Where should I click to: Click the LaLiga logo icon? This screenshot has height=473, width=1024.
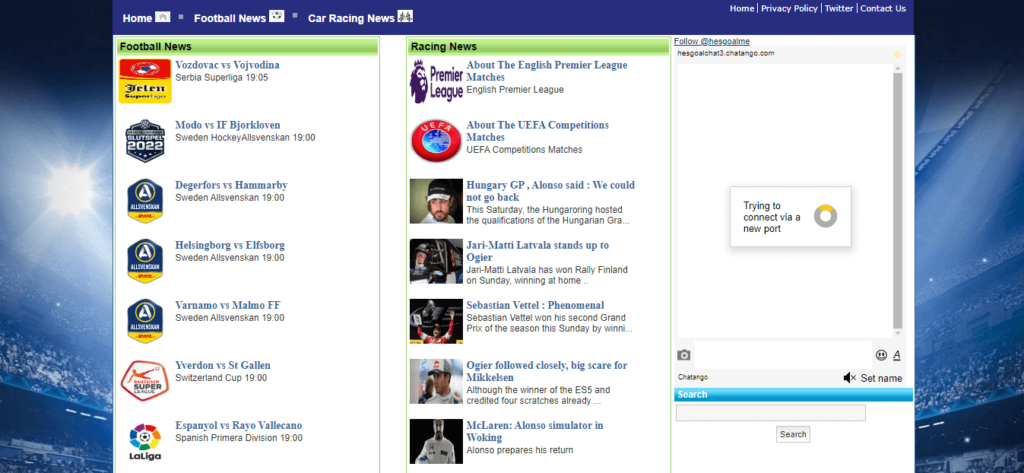coord(145,441)
